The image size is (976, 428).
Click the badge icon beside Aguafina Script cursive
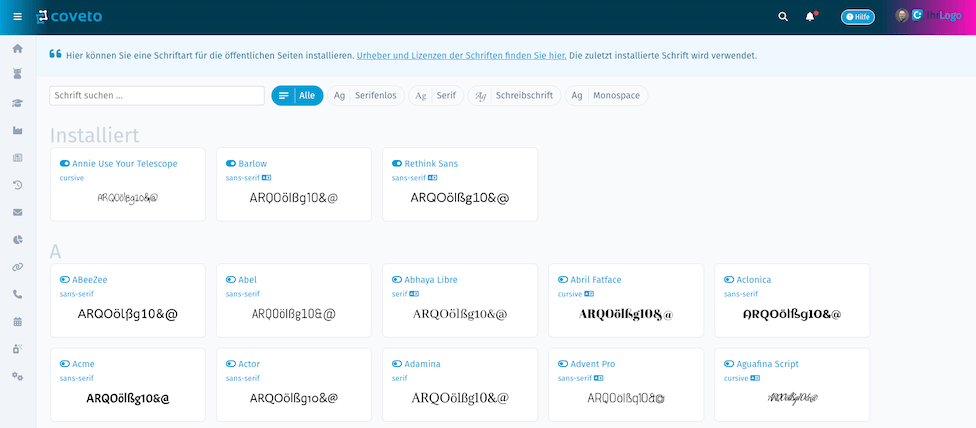pyautogui.click(x=755, y=378)
